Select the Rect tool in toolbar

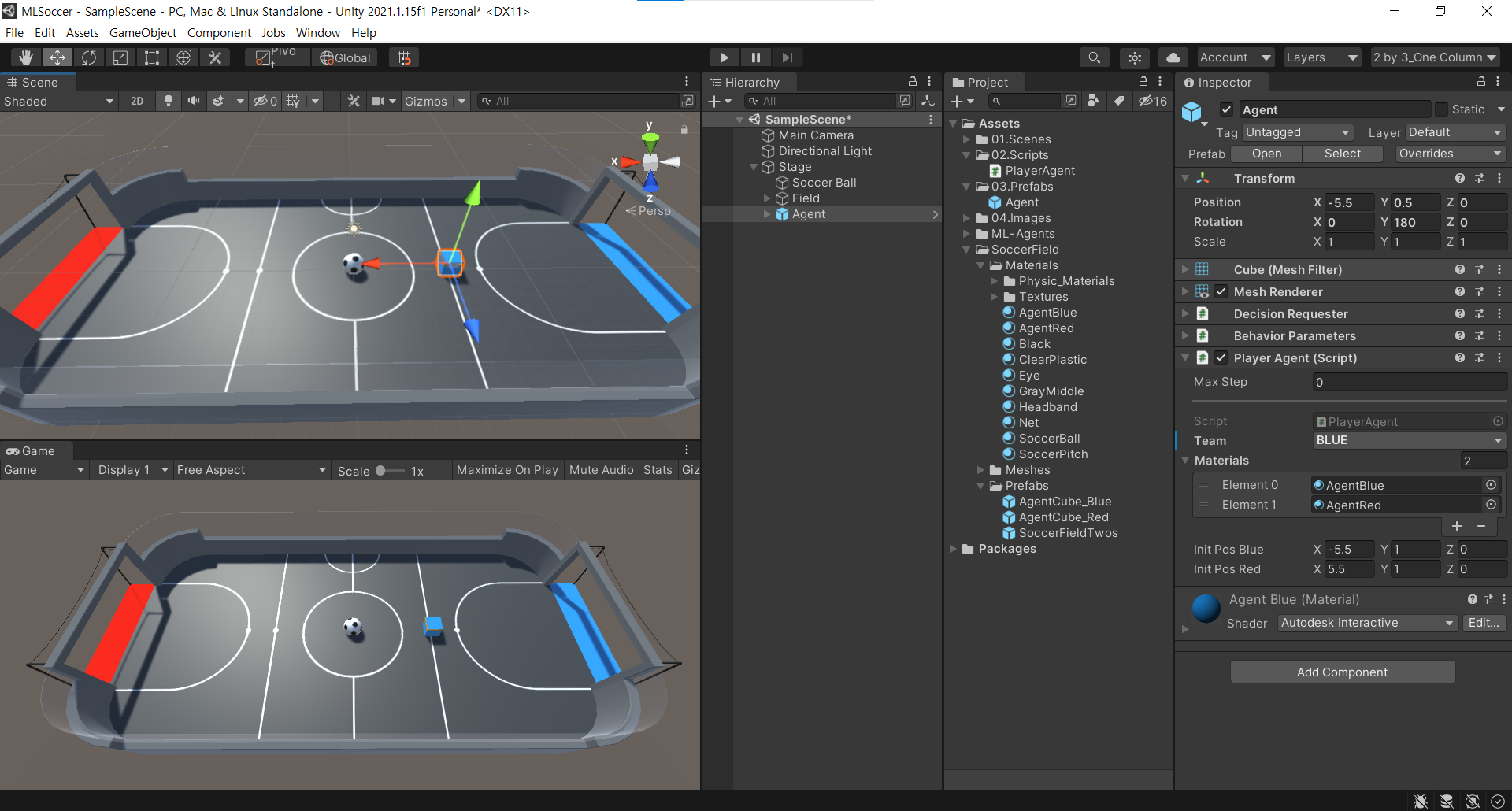click(152, 57)
